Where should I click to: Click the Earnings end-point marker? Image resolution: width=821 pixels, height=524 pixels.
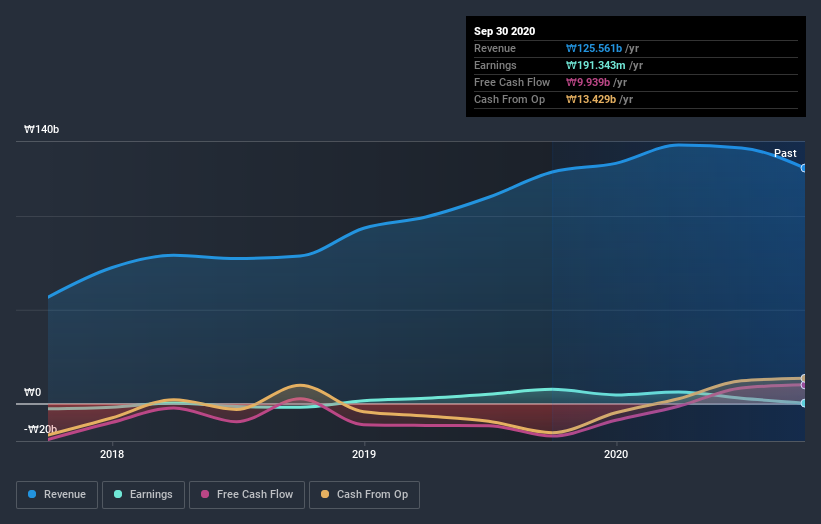804,403
